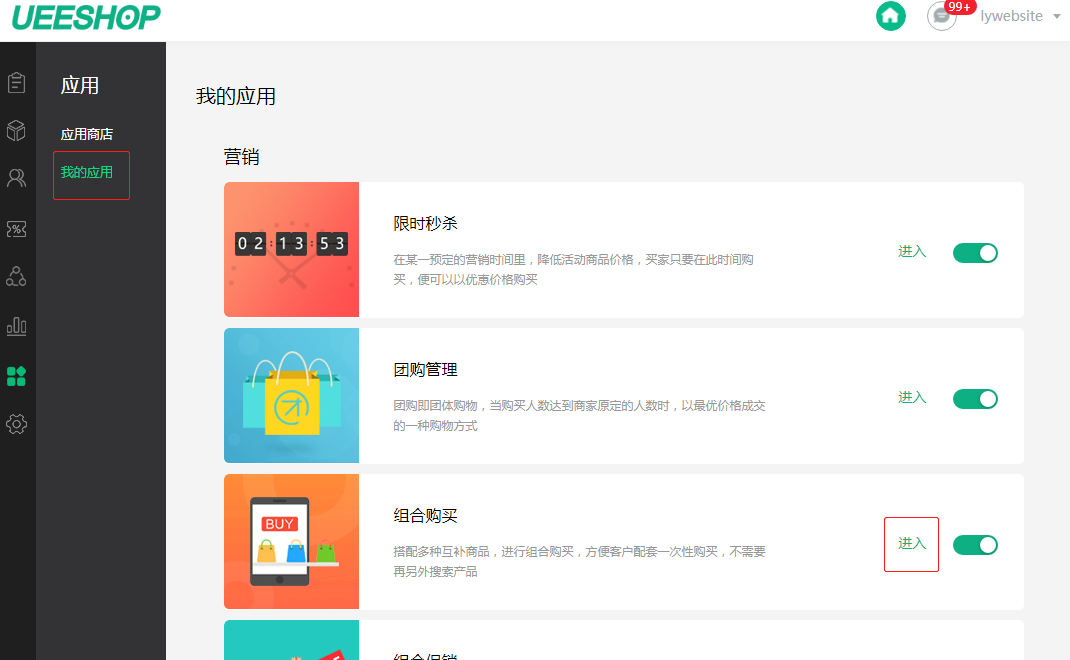The height and width of the screenshot is (660, 1070).
Task: Open the apps grid sidebar icon
Action: pos(16,376)
